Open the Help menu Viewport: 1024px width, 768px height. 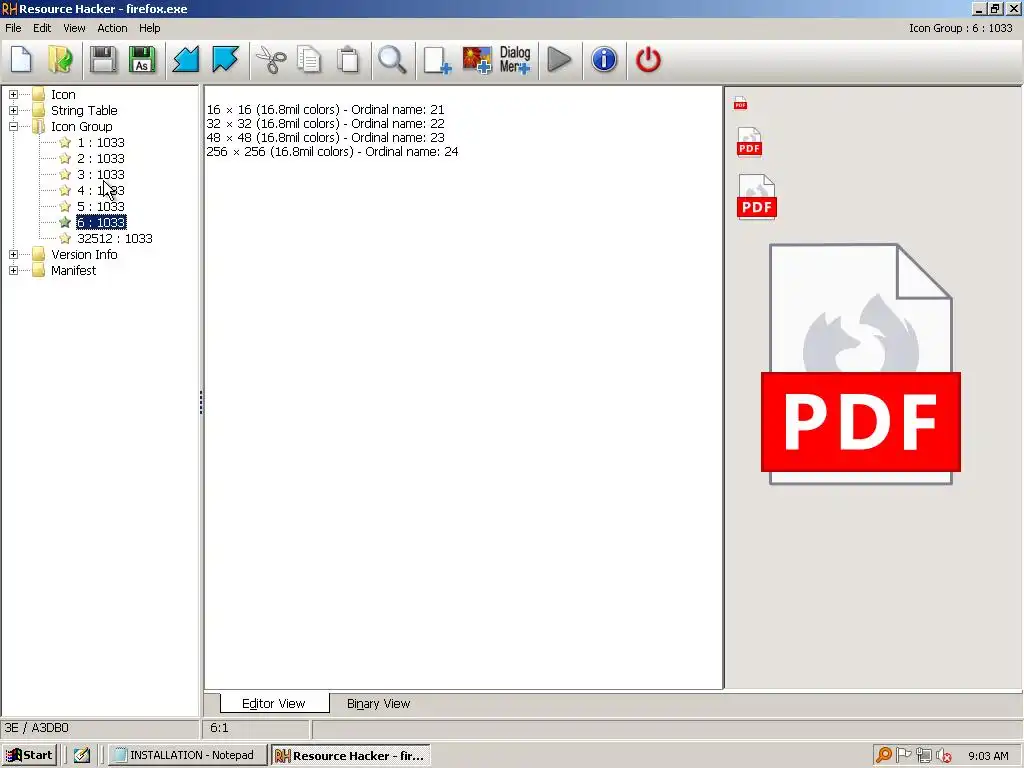(x=150, y=28)
